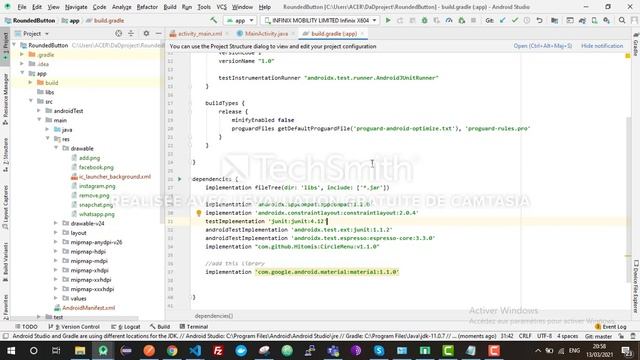The width and height of the screenshot is (640, 360).
Task: Open the Profile app gauge icon
Action: click(449, 20)
